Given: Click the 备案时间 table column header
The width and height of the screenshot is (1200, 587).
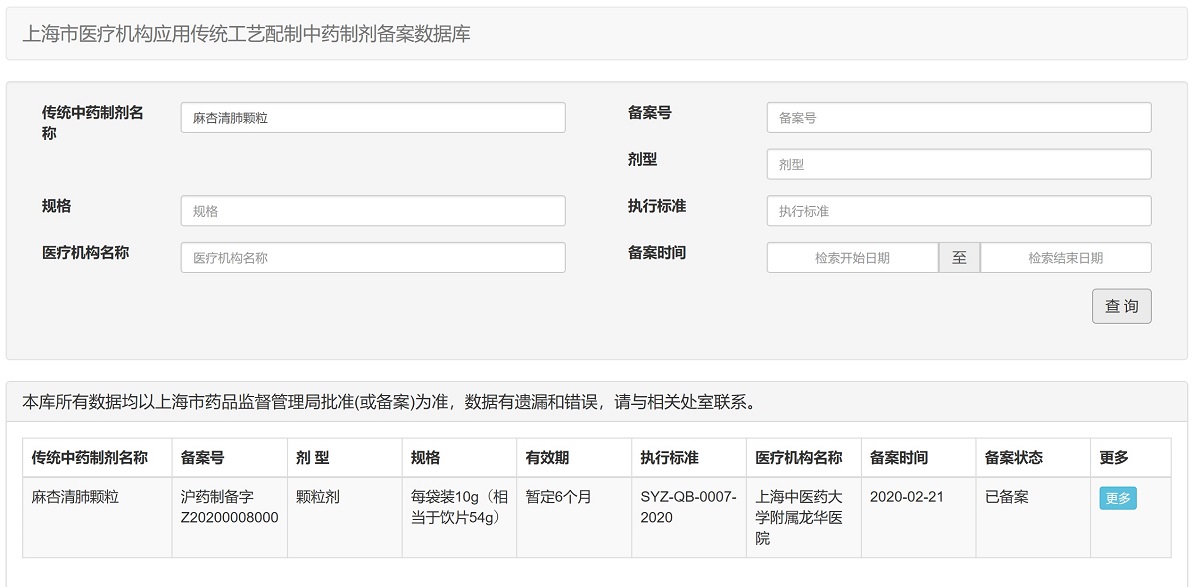Looking at the screenshot, I should click(898, 458).
